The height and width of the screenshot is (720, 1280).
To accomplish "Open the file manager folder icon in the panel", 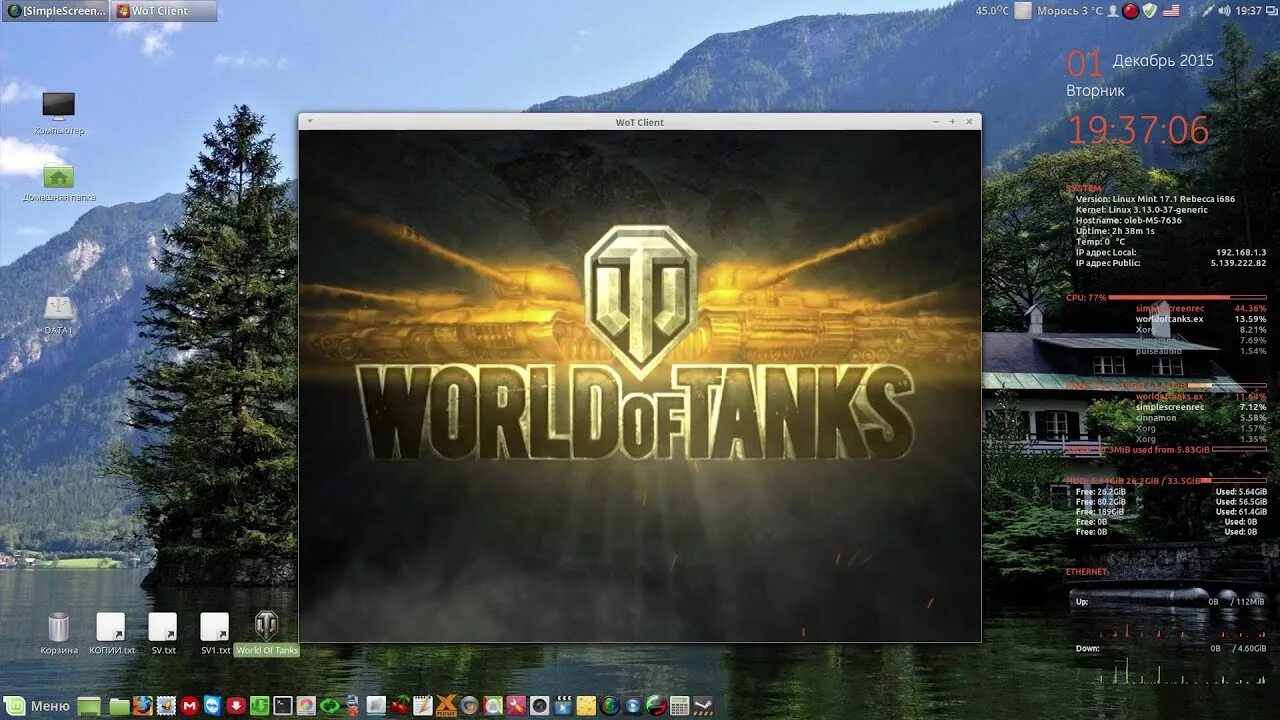I will pyautogui.click(x=119, y=706).
